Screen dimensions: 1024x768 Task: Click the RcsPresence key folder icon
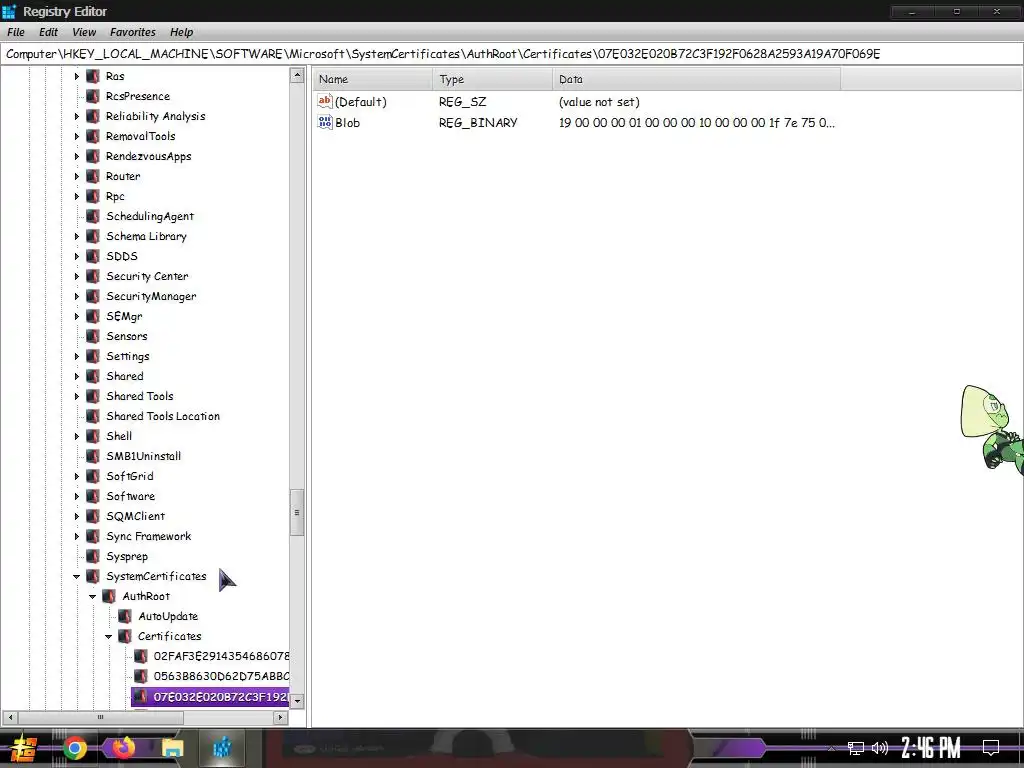93,96
